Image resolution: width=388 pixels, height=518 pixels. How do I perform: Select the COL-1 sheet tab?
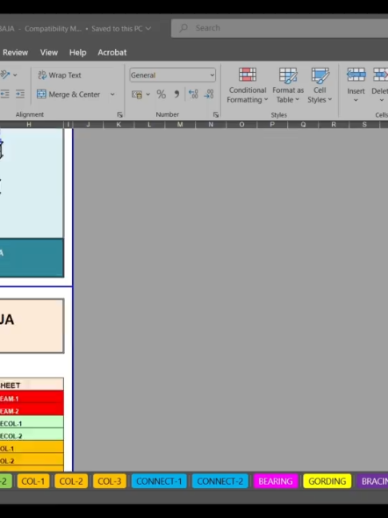tap(33, 481)
